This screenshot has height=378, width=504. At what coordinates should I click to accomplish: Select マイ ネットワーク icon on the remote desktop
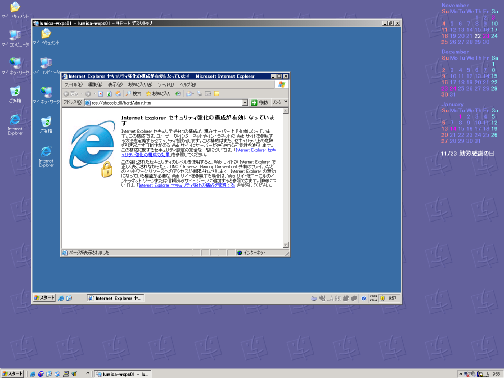(46, 95)
